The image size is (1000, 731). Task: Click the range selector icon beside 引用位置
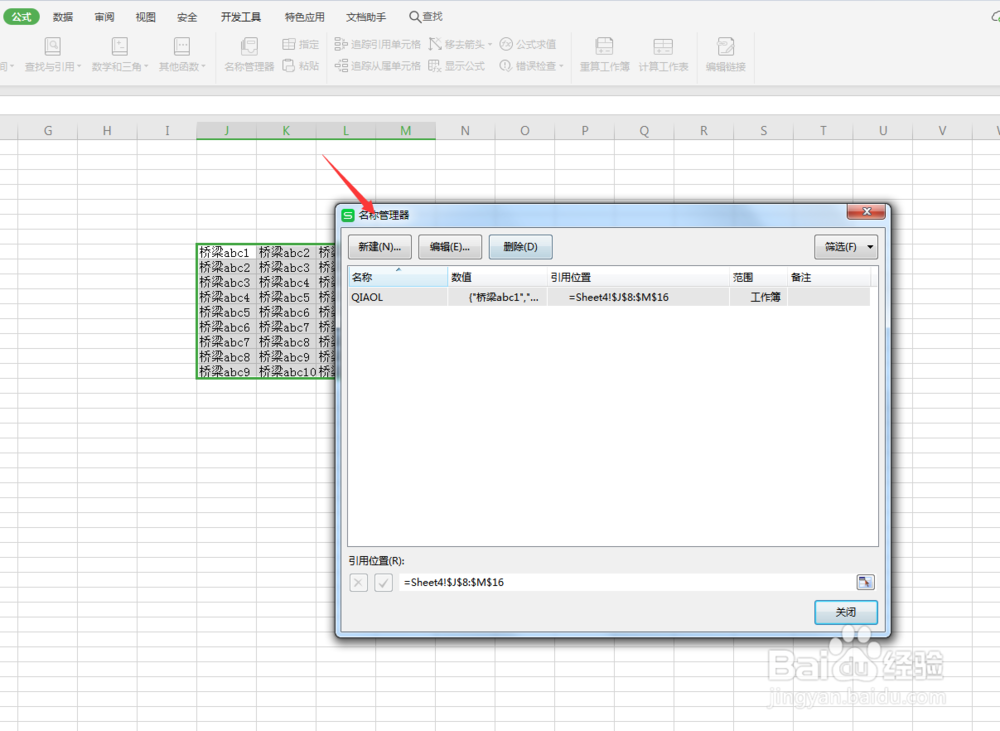tap(865, 582)
